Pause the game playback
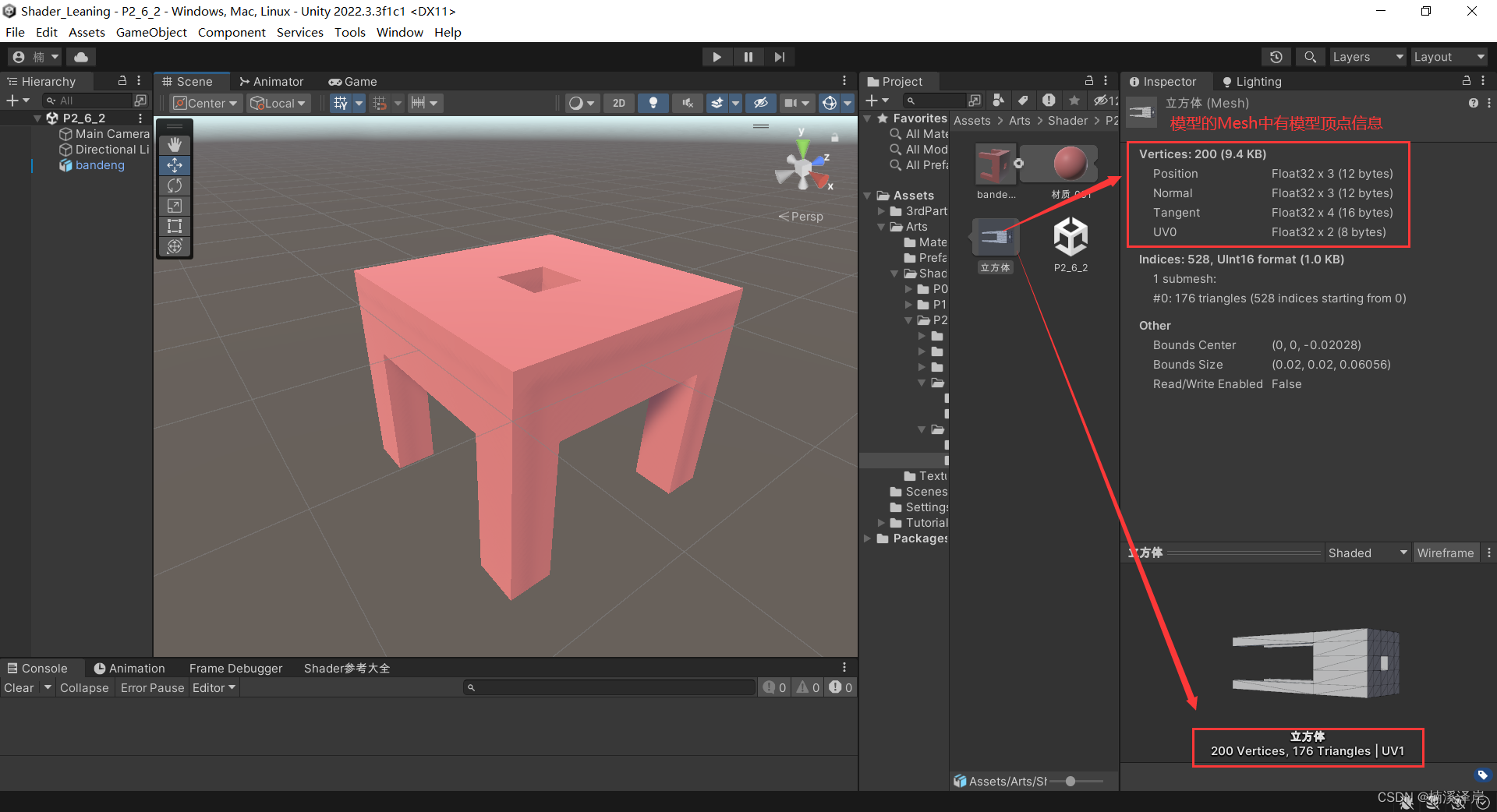Image resolution: width=1497 pixels, height=812 pixels. (748, 57)
